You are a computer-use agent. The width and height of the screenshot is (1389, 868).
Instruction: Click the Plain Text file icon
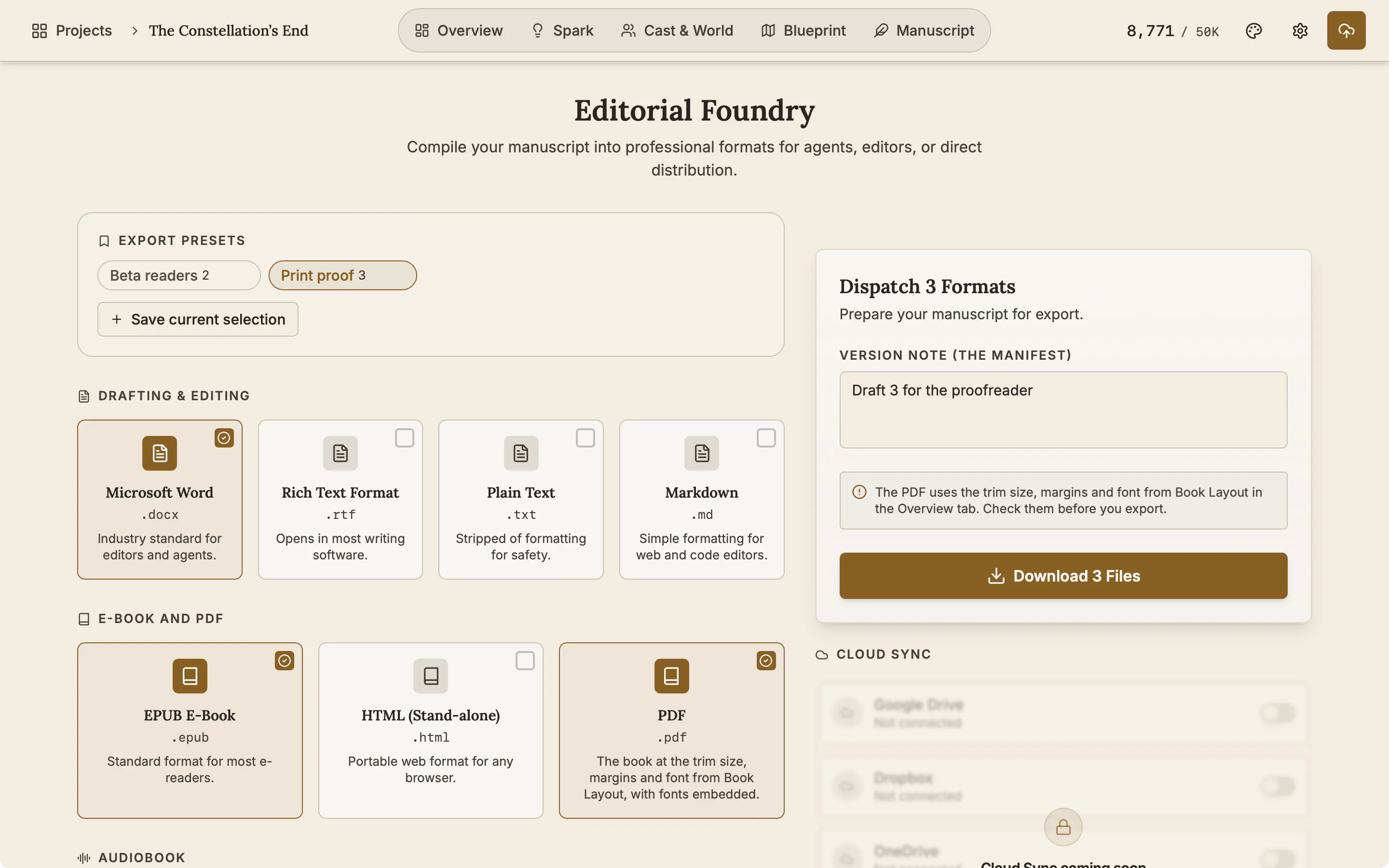[520, 453]
